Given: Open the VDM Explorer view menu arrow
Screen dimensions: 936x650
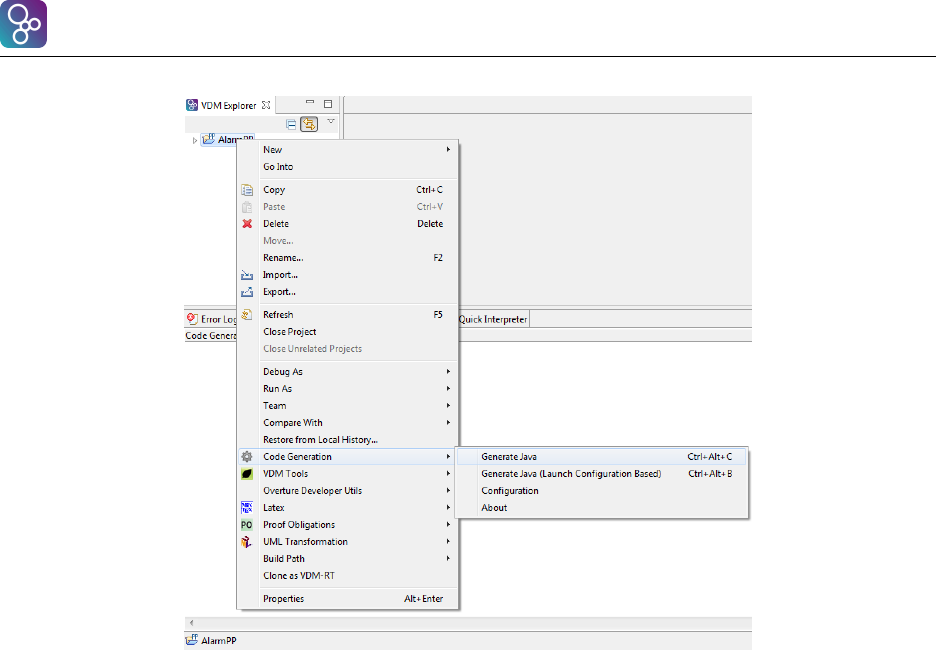Looking at the screenshot, I should click(x=331, y=121).
